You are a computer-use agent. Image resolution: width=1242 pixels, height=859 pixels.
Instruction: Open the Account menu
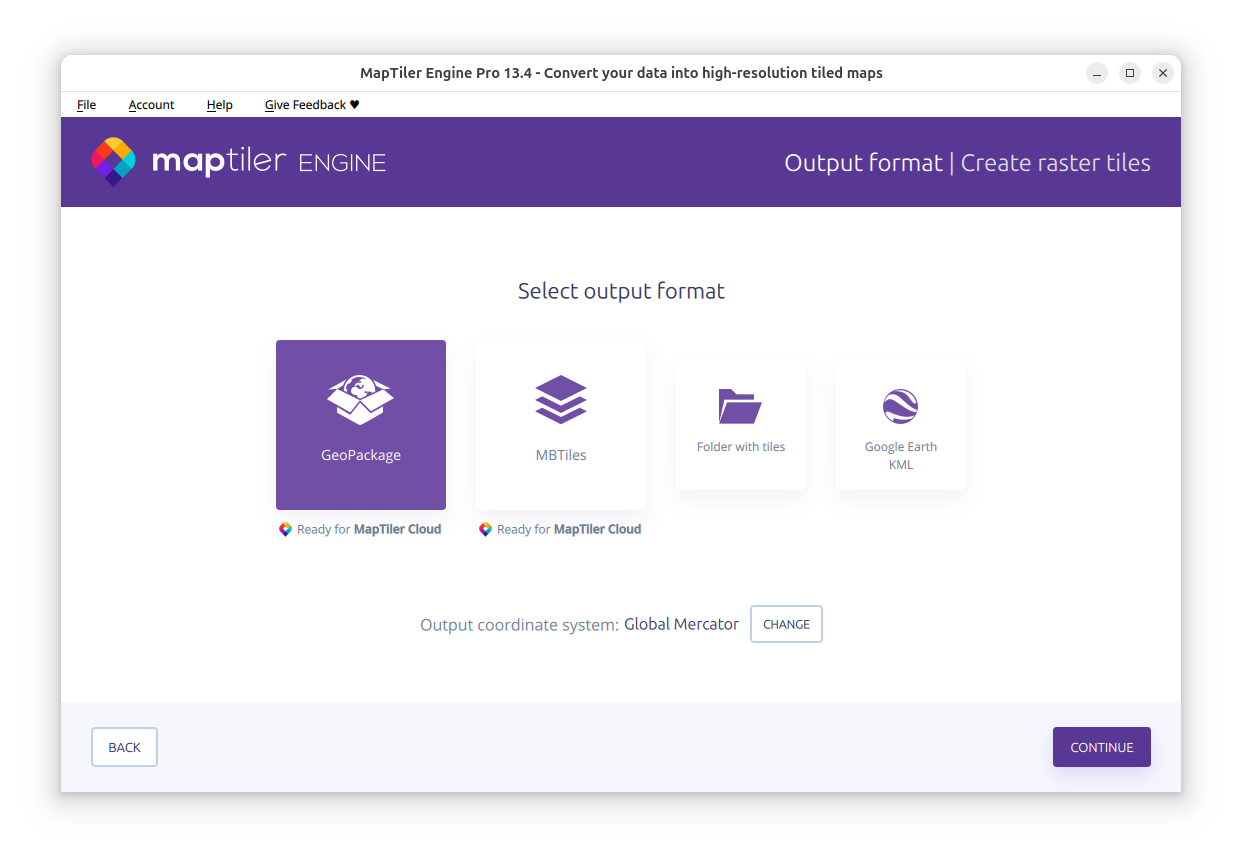[151, 104]
